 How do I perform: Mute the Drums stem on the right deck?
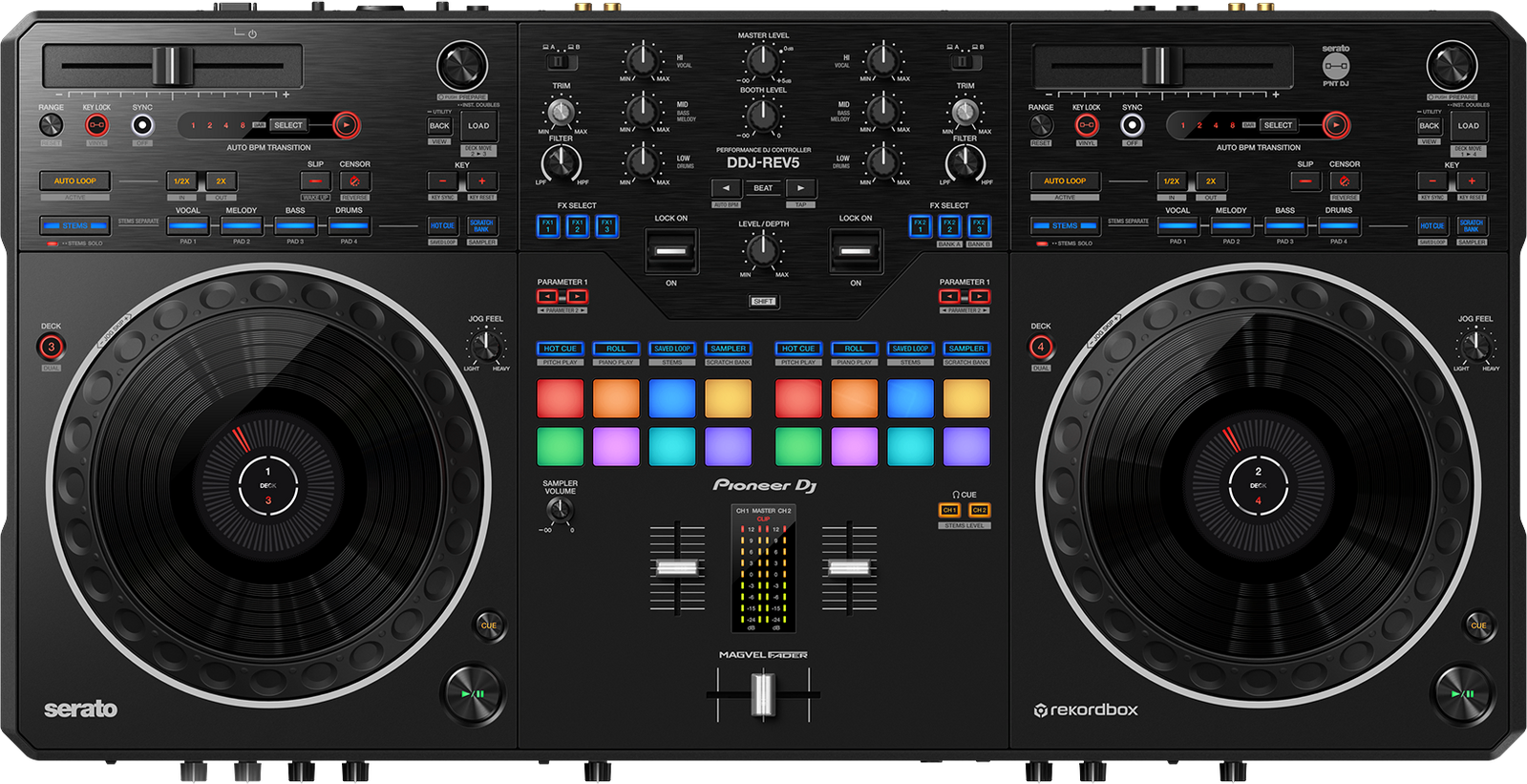click(1339, 226)
